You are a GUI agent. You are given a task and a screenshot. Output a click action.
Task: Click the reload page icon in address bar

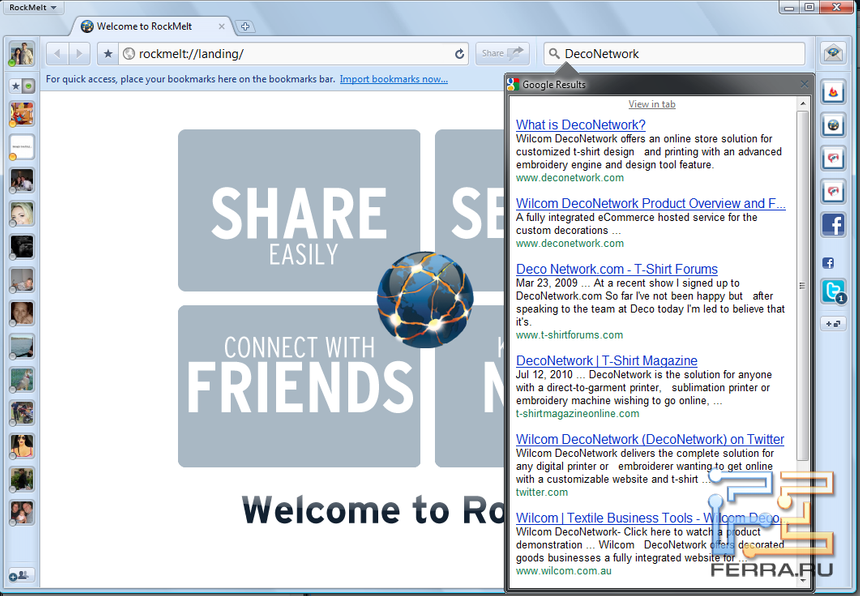[460, 54]
